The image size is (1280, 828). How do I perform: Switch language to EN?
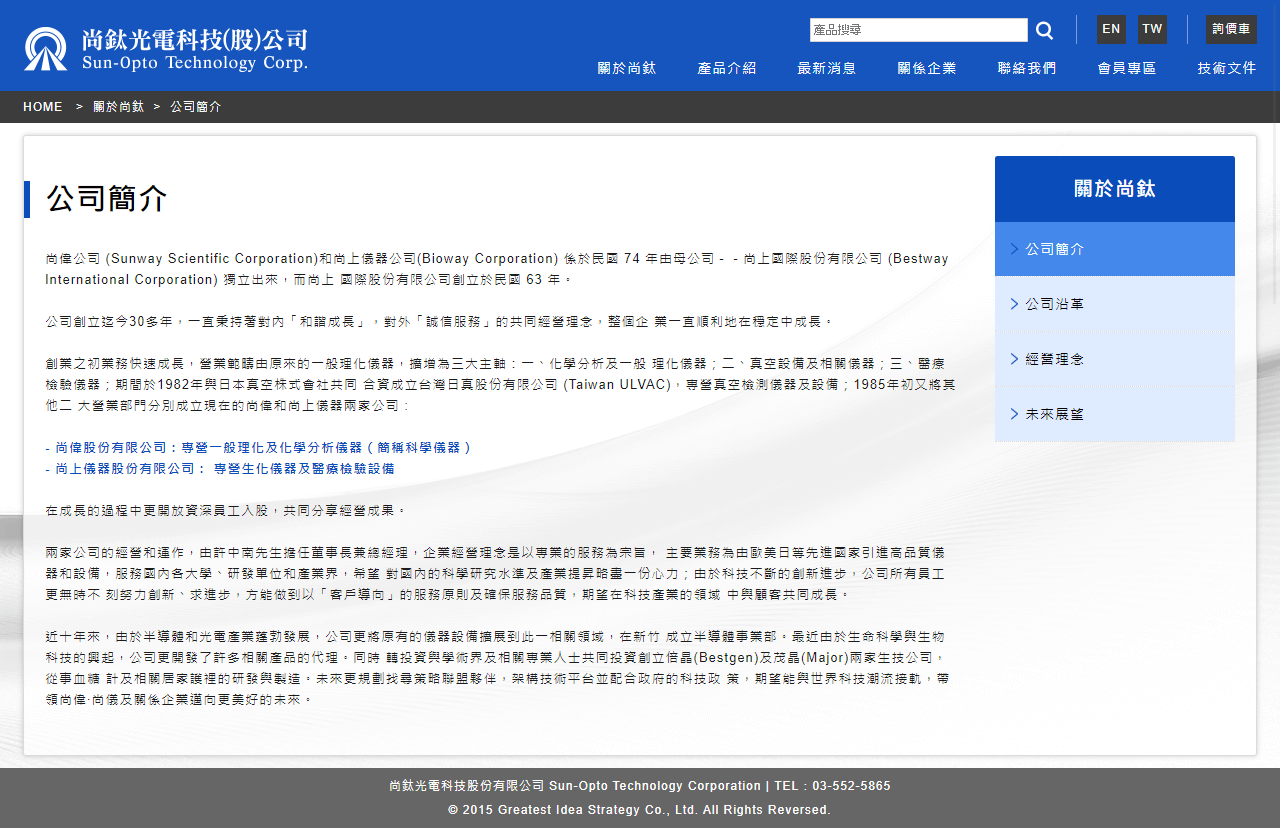1111,29
